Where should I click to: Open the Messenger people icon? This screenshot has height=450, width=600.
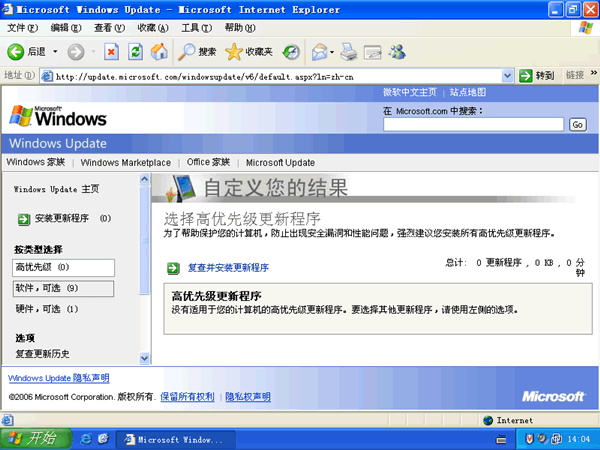pos(397,52)
